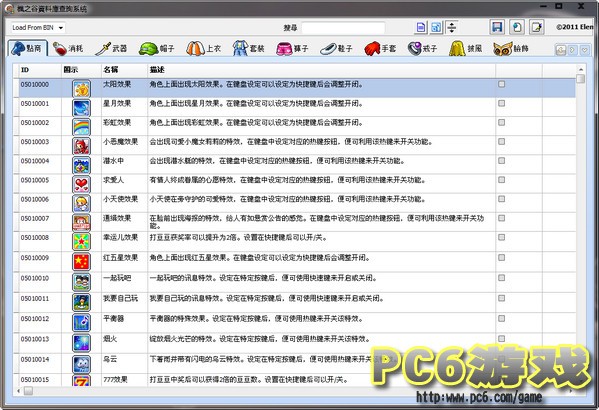Open the 手套 gloves tab

(x=380, y=49)
